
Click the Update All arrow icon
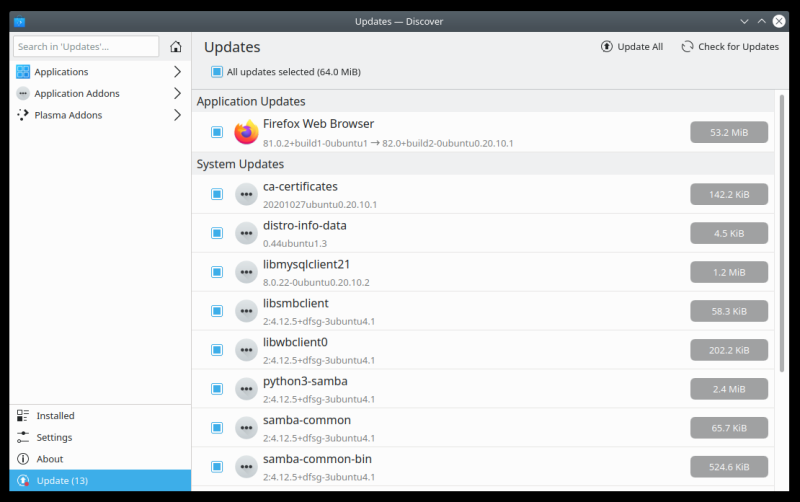coord(607,46)
